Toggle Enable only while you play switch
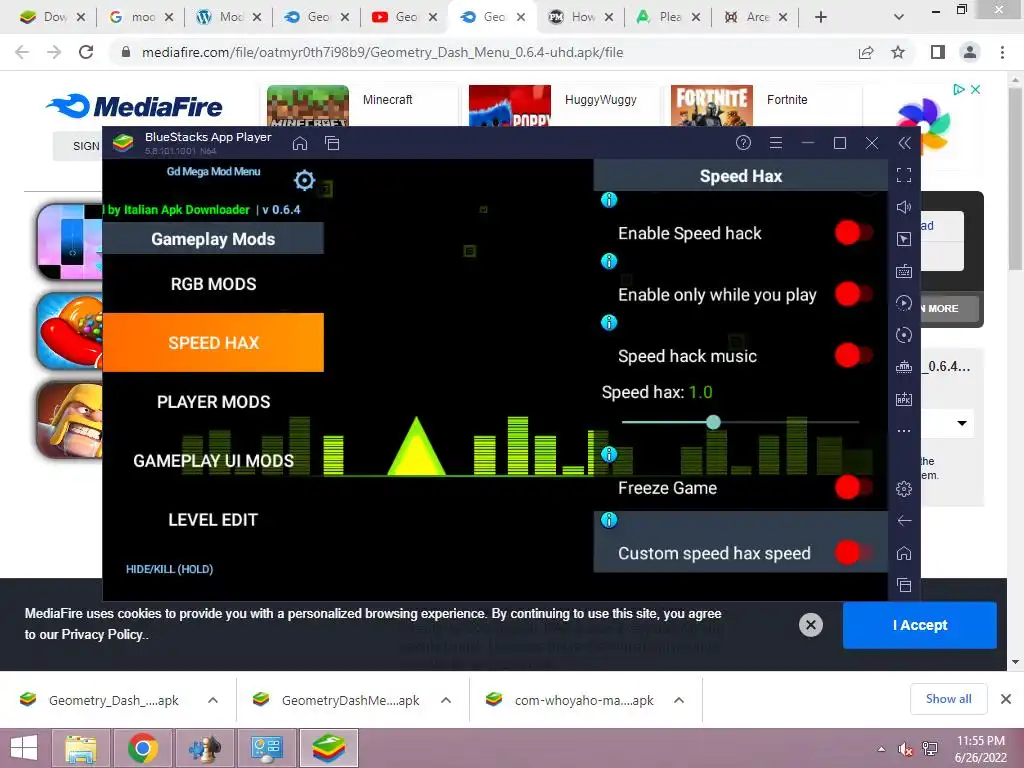Image resolution: width=1024 pixels, height=768 pixels. click(853, 294)
